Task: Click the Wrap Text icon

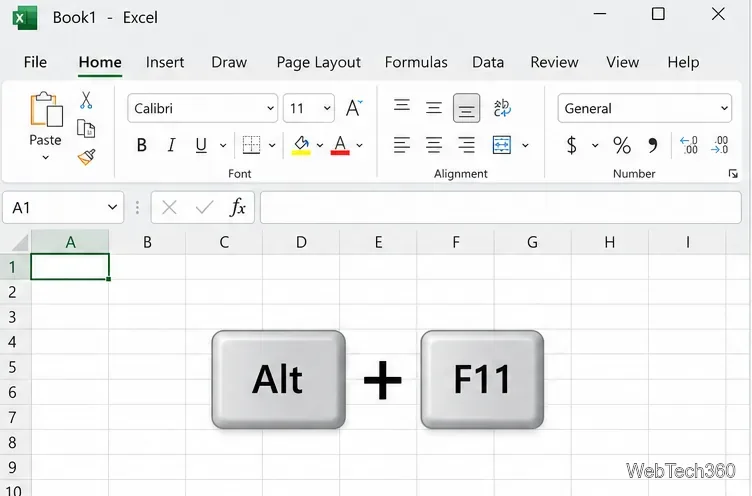Action: tap(502, 108)
